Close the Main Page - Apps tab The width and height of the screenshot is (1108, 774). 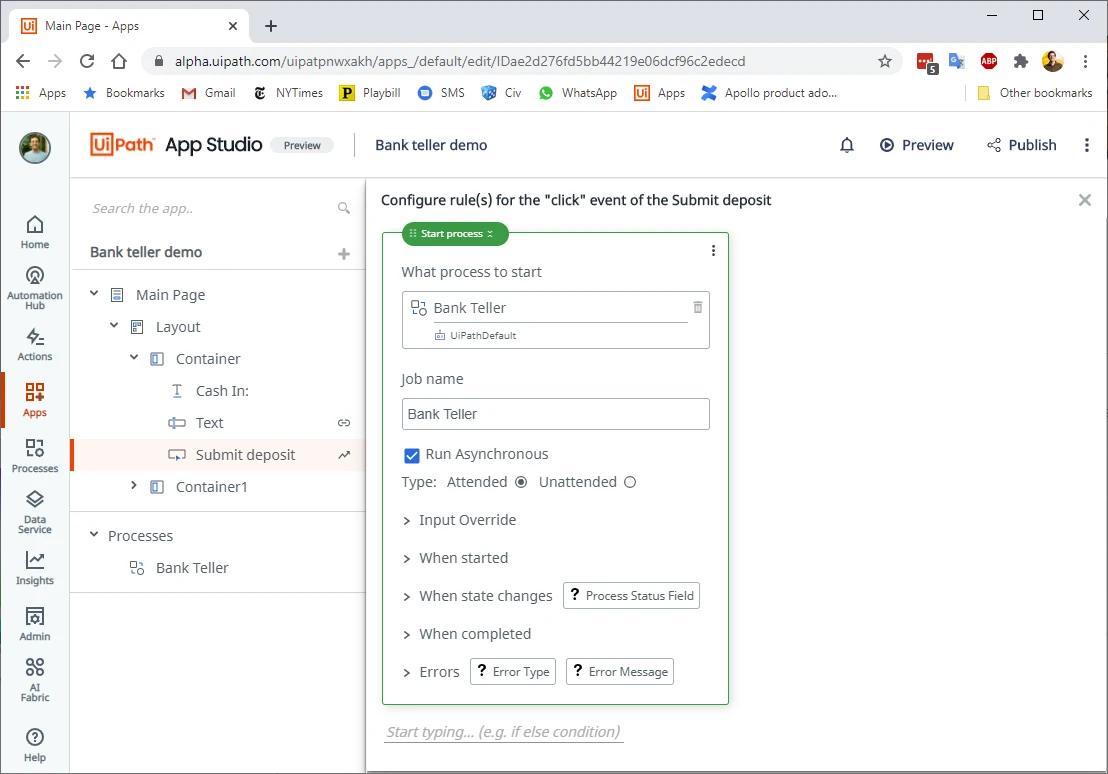point(232,26)
